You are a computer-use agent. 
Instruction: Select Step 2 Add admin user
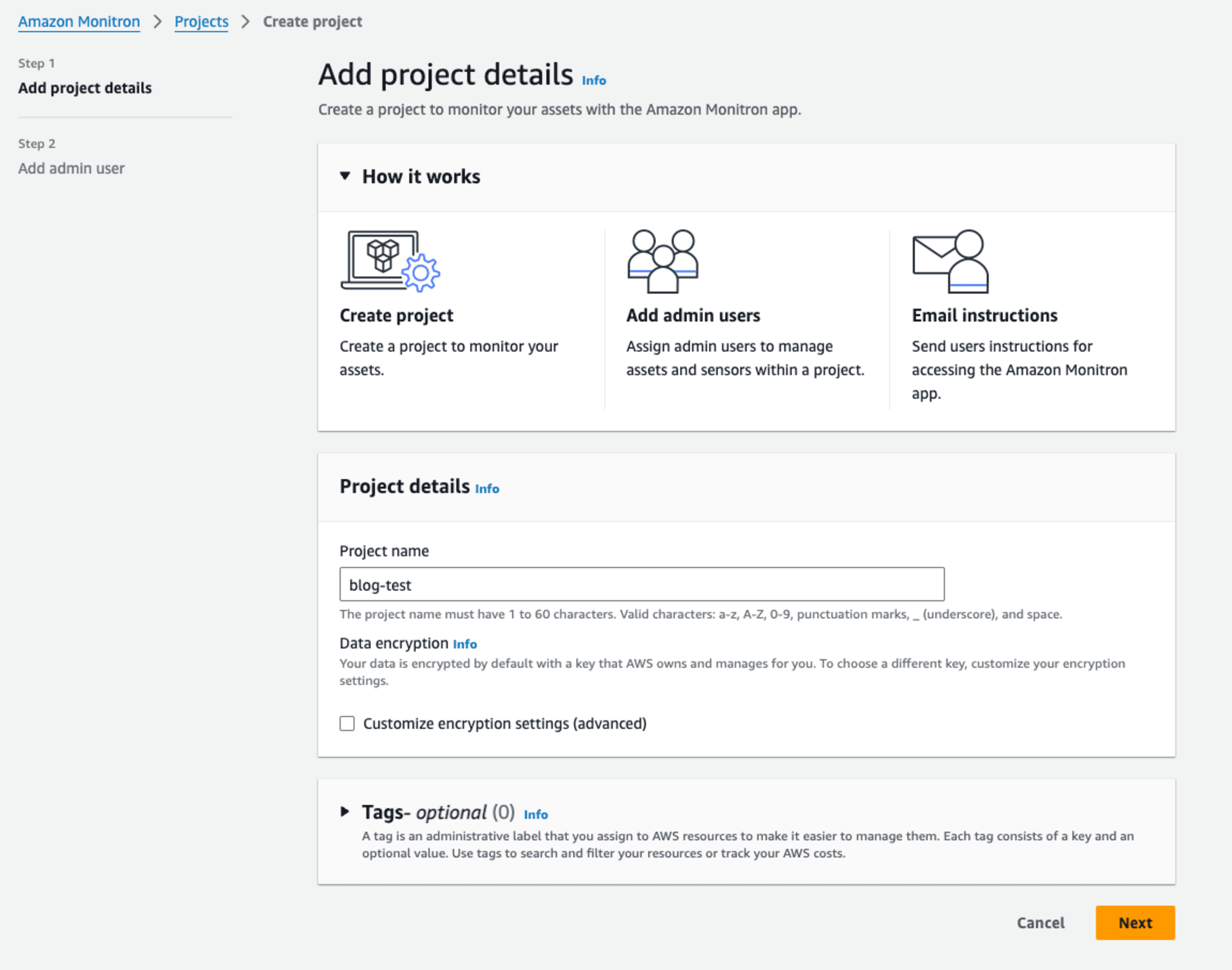(x=71, y=168)
